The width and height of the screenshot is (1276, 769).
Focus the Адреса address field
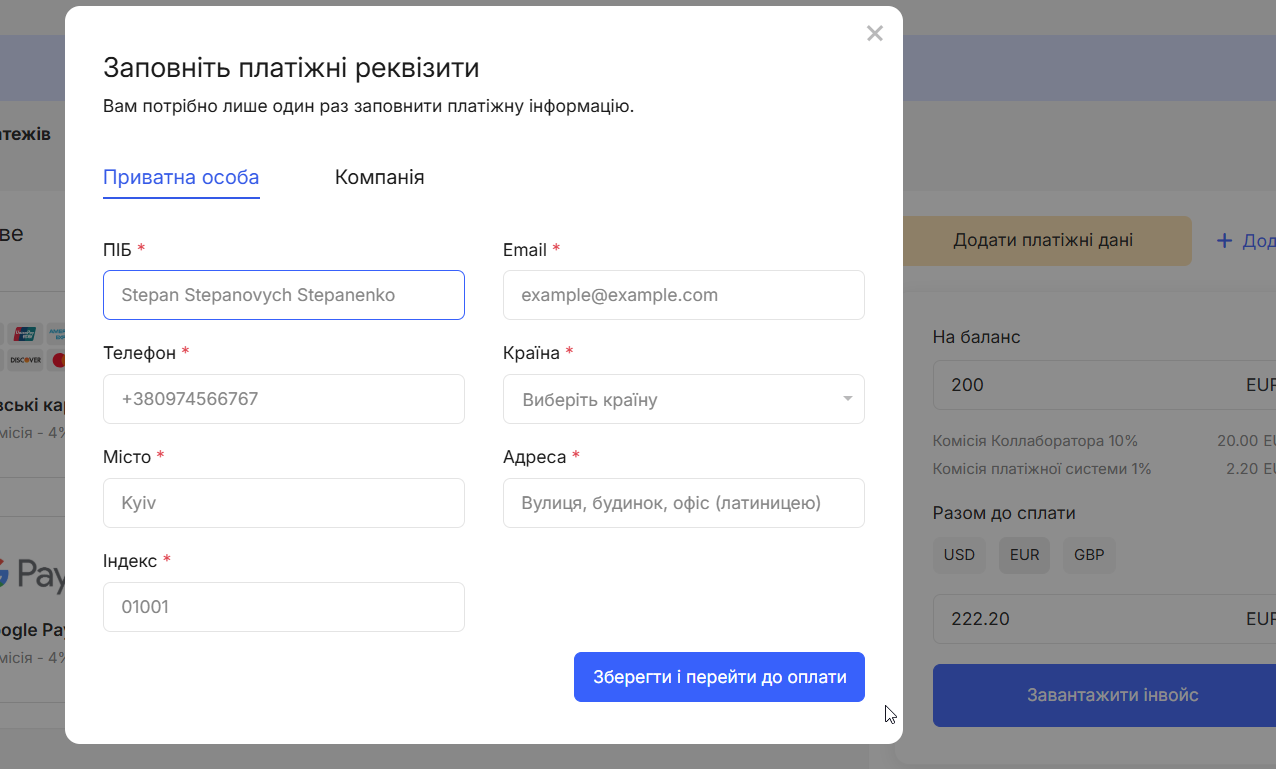coord(683,503)
